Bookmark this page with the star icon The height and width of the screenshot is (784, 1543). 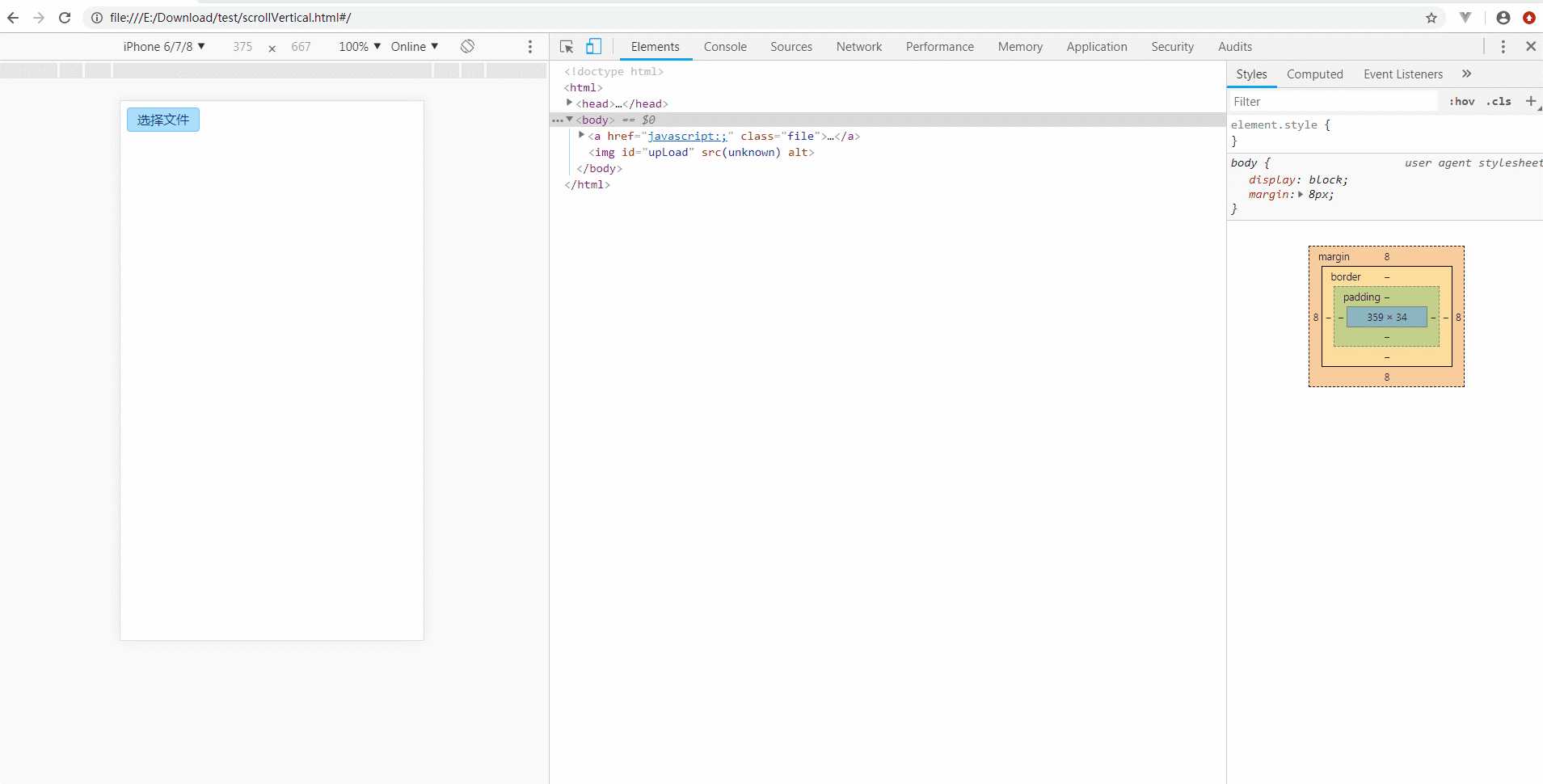tap(1431, 18)
